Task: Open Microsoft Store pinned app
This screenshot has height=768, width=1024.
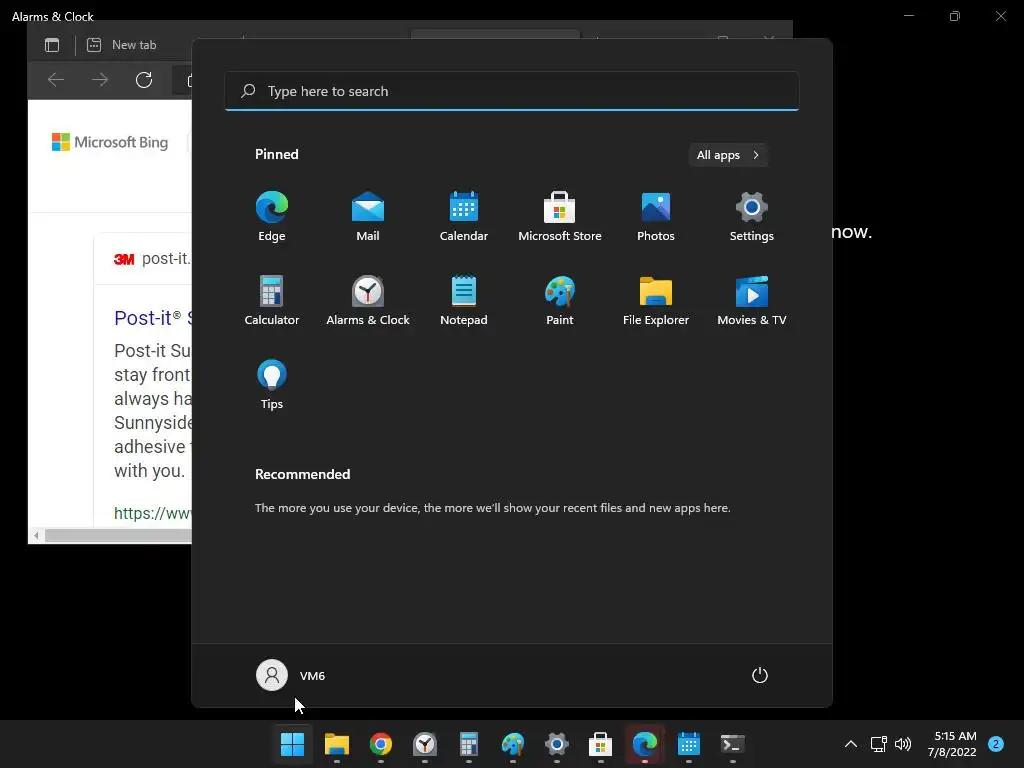Action: (560, 216)
